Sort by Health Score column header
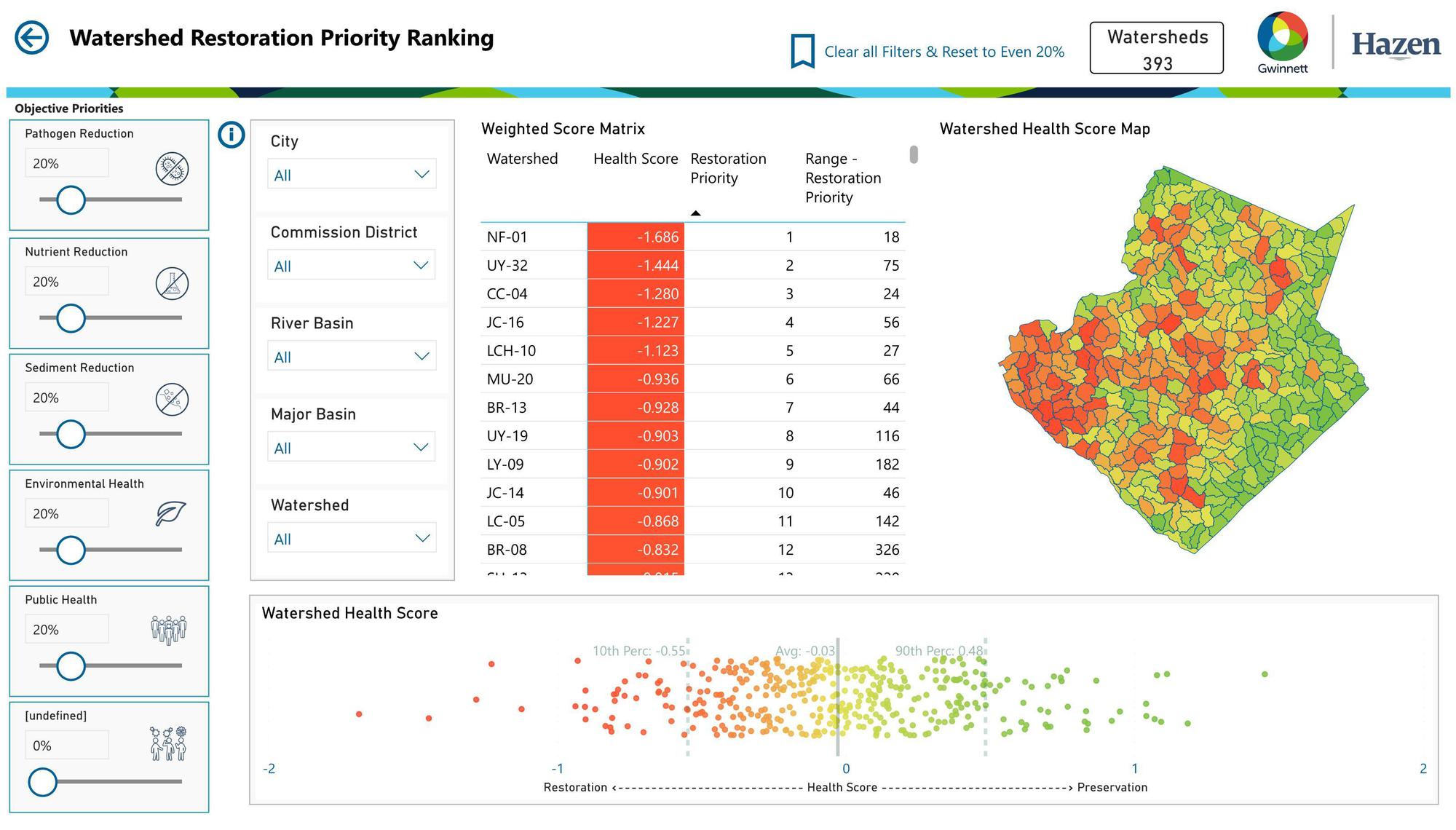The width and height of the screenshot is (1456, 830). pos(635,159)
